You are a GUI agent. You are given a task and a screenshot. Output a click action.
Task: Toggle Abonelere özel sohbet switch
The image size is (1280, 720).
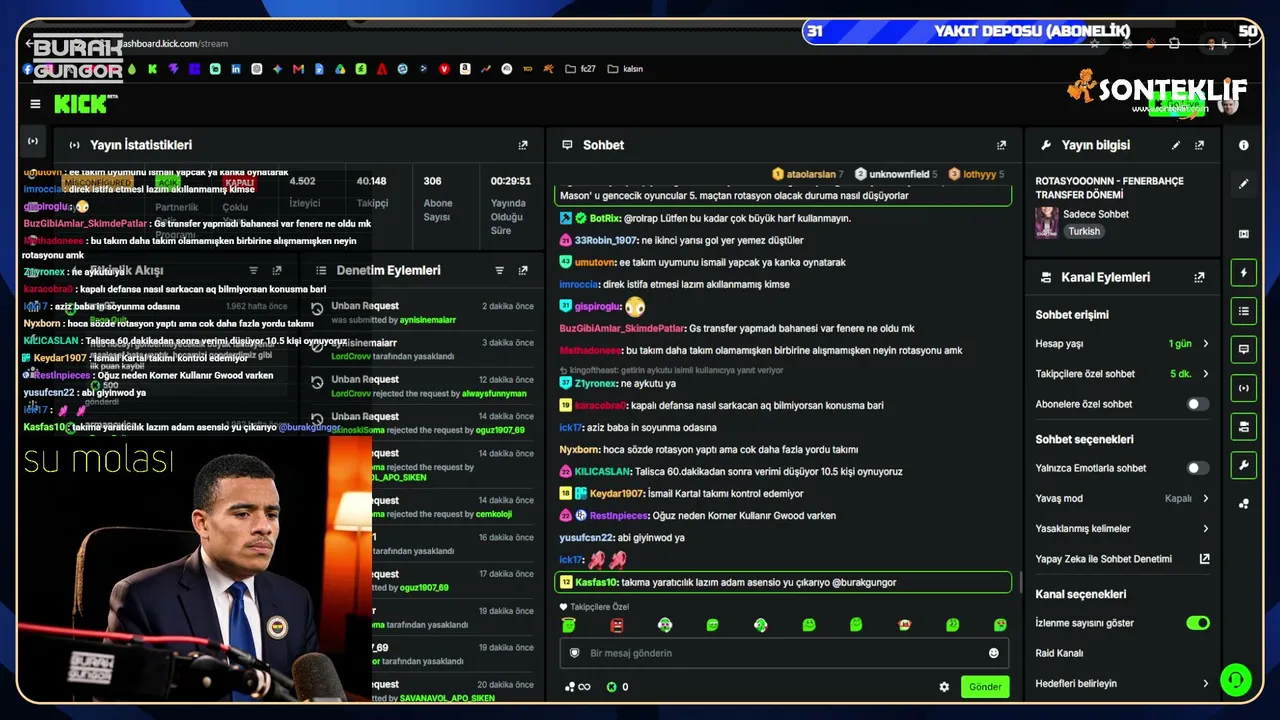point(1197,404)
